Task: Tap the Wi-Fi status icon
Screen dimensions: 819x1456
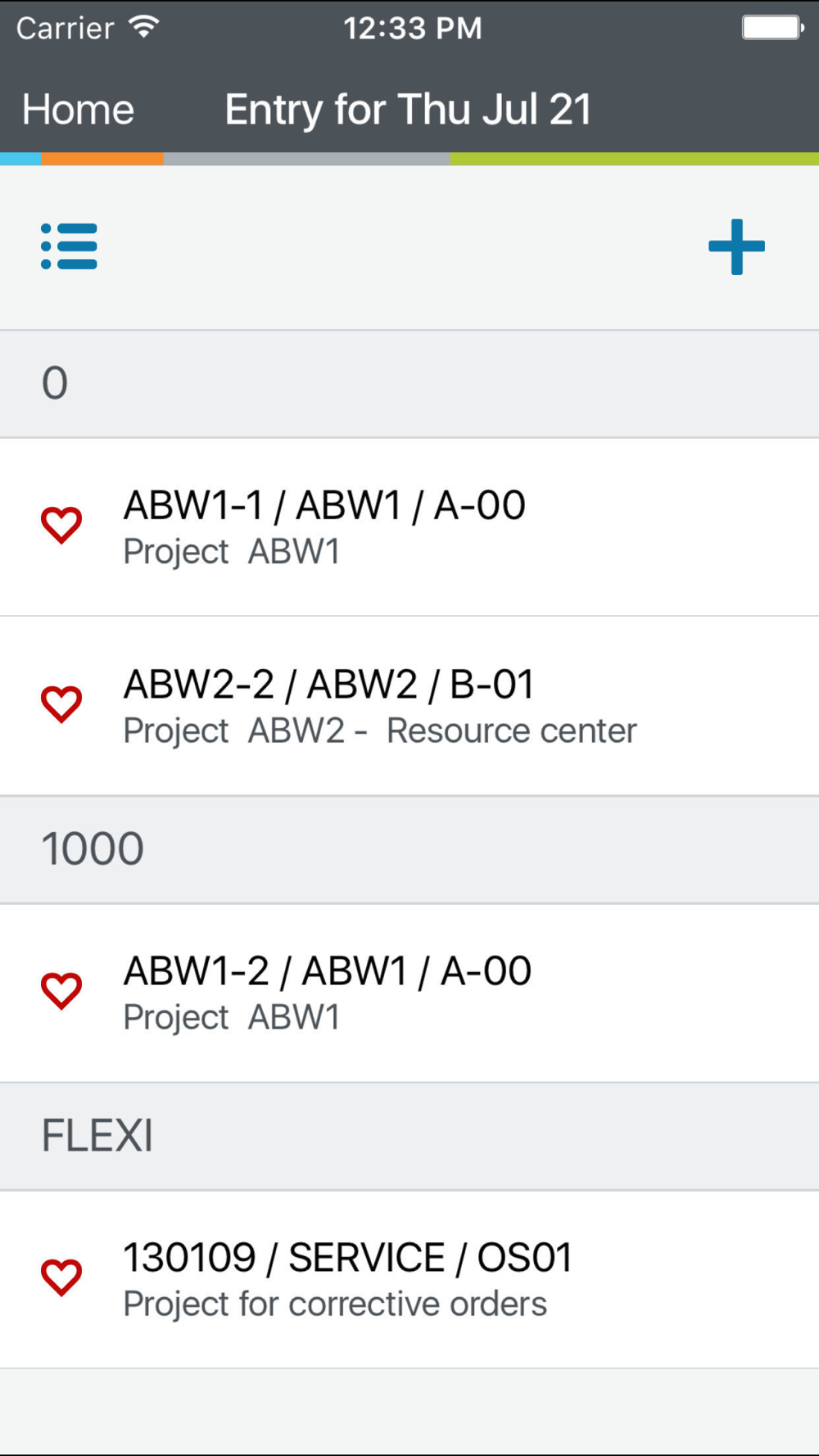Action: point(144,27)
